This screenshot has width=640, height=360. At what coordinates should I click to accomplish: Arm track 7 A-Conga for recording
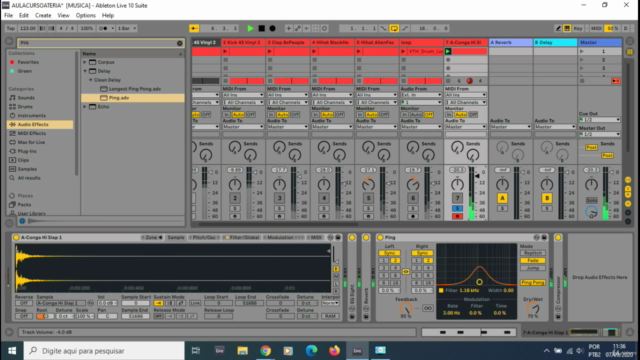457,216
